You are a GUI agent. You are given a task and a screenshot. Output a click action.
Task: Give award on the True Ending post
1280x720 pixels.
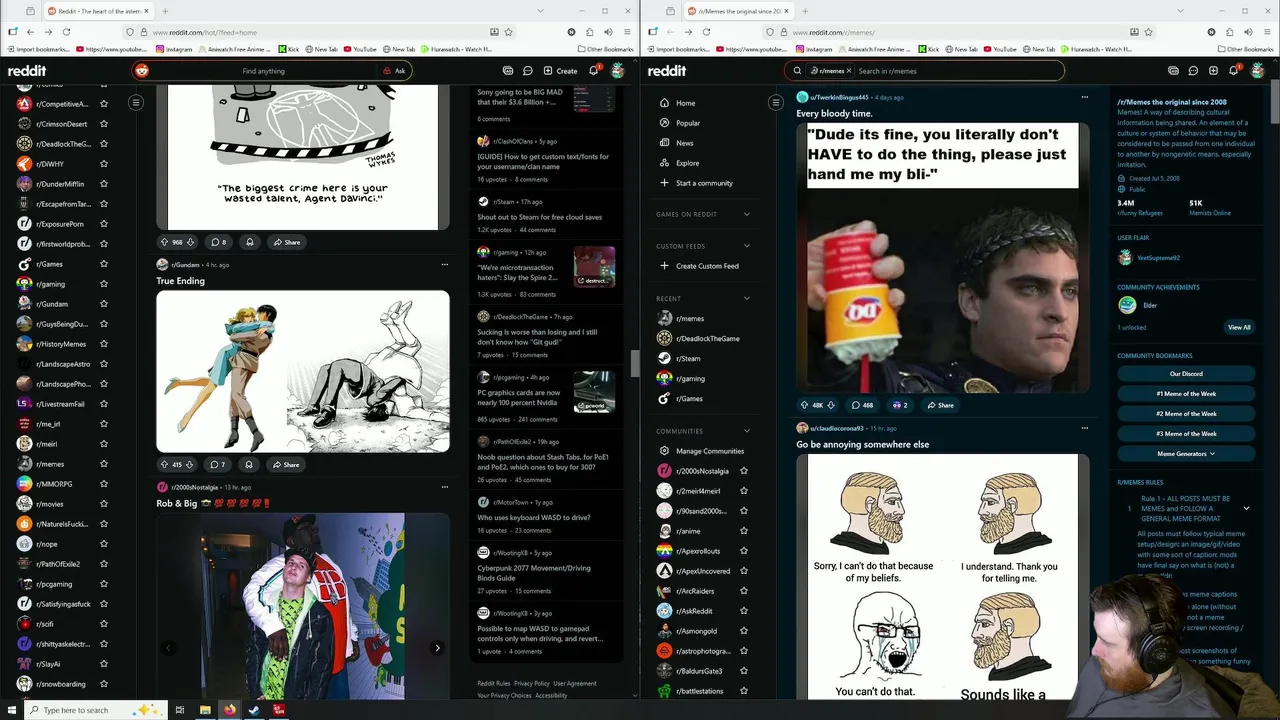(249, 464)
